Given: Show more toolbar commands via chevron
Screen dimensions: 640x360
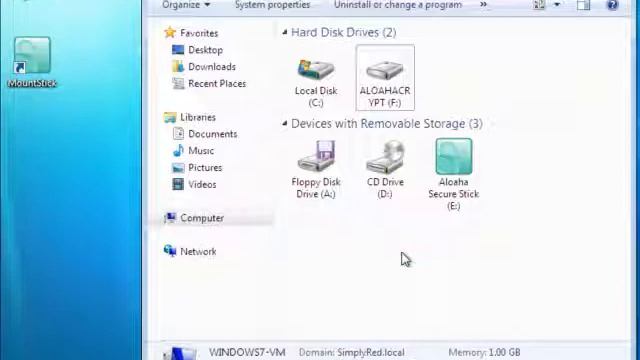Looking at the screenshot, I should (483, 4).
